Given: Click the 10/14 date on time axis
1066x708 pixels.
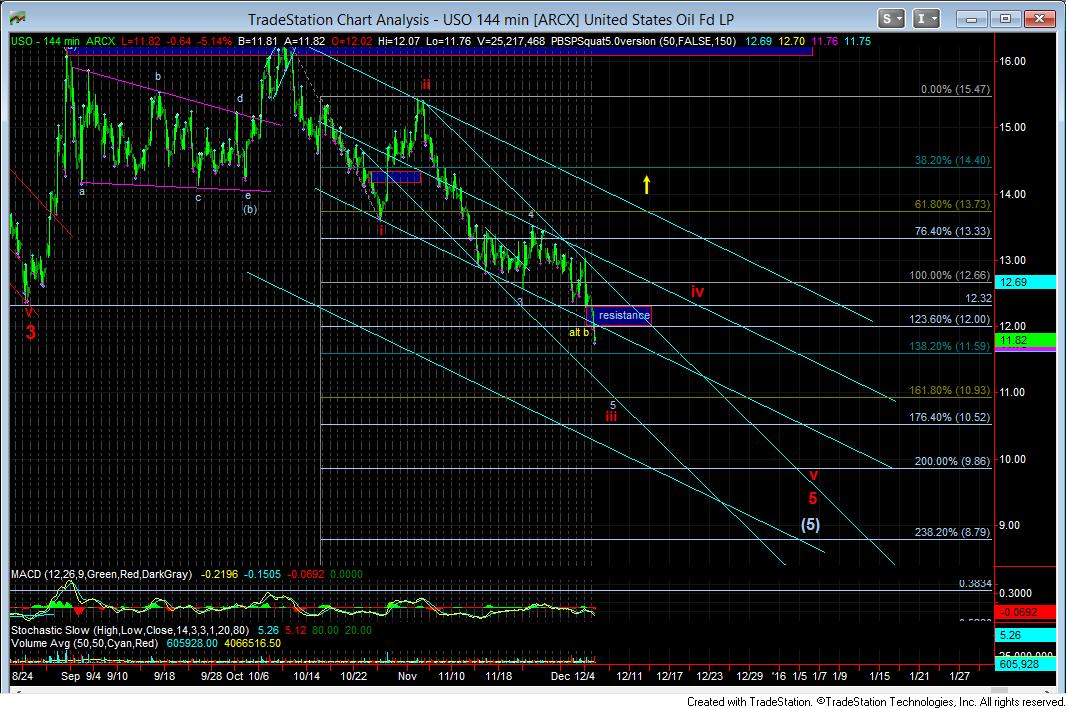Looking at the screenshot, I should pyautogui.click(x=307, y=676).
